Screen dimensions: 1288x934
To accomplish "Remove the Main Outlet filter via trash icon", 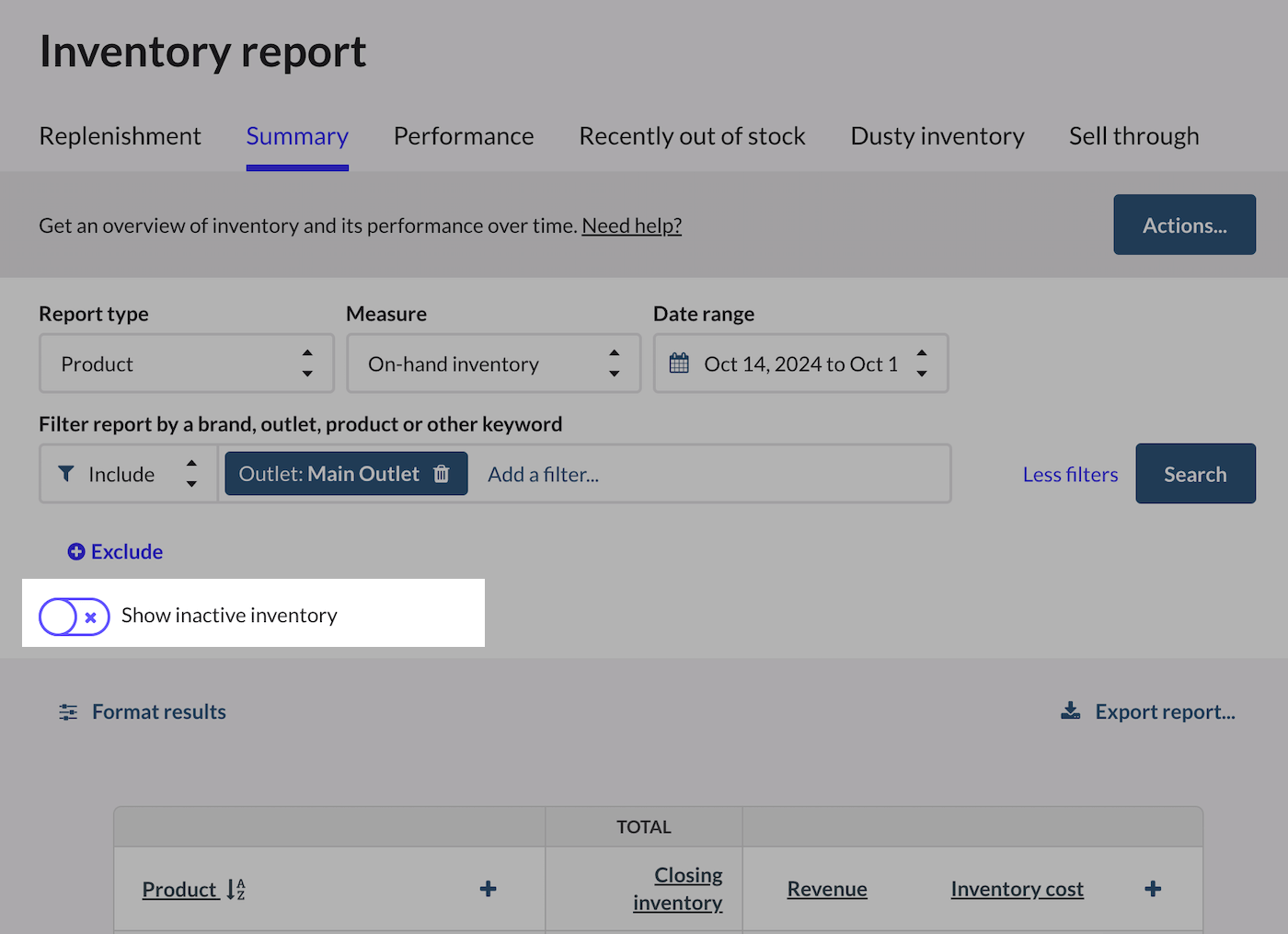I will point(442,474).
